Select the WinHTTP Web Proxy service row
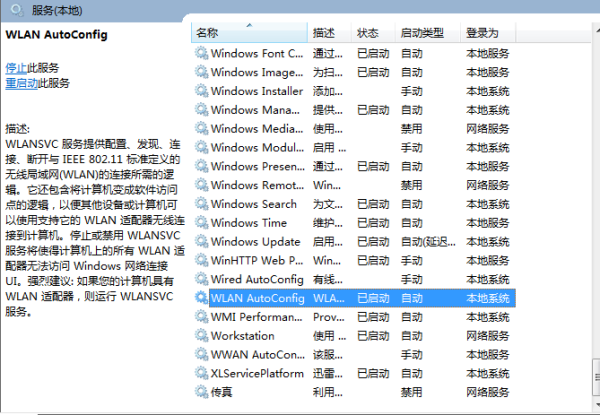Screen dimensions: 600x415 (x=256, y=261)
